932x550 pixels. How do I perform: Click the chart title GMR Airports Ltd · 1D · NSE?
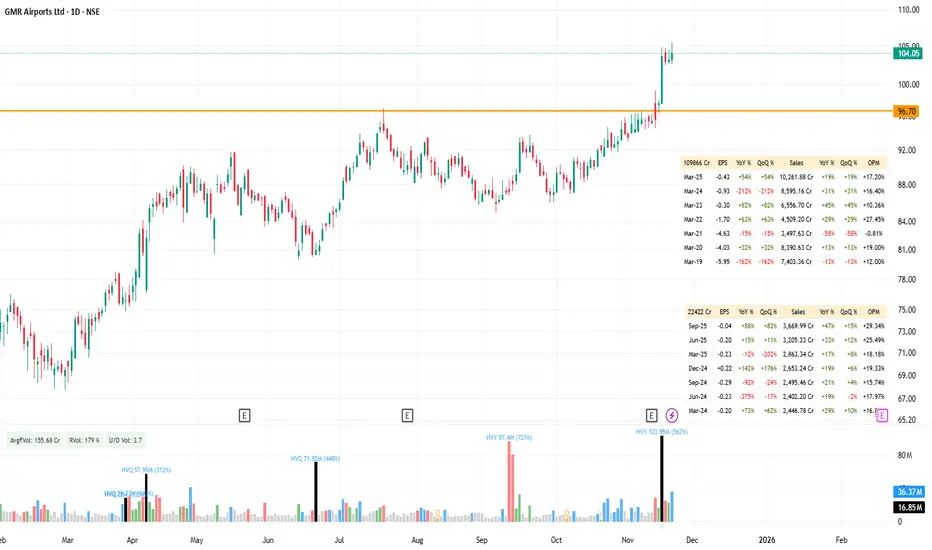point(52,11)
